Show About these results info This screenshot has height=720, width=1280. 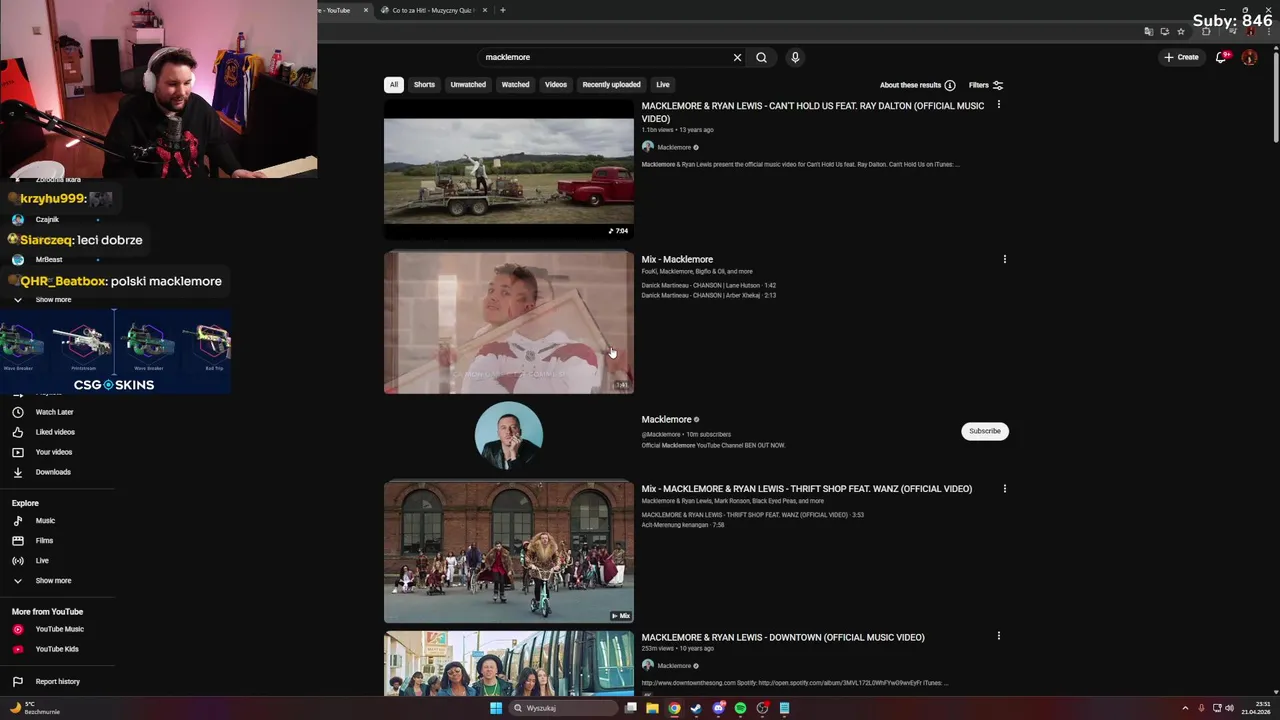[917, 85]
